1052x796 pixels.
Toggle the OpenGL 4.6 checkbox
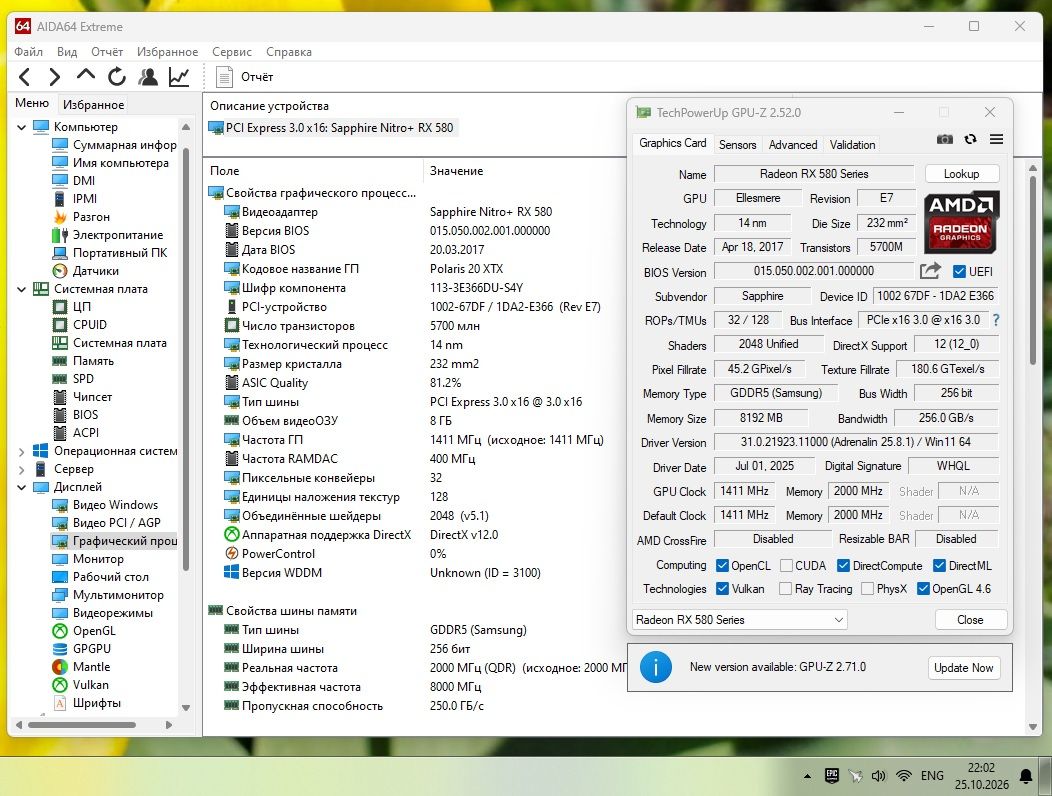(923, 589)
